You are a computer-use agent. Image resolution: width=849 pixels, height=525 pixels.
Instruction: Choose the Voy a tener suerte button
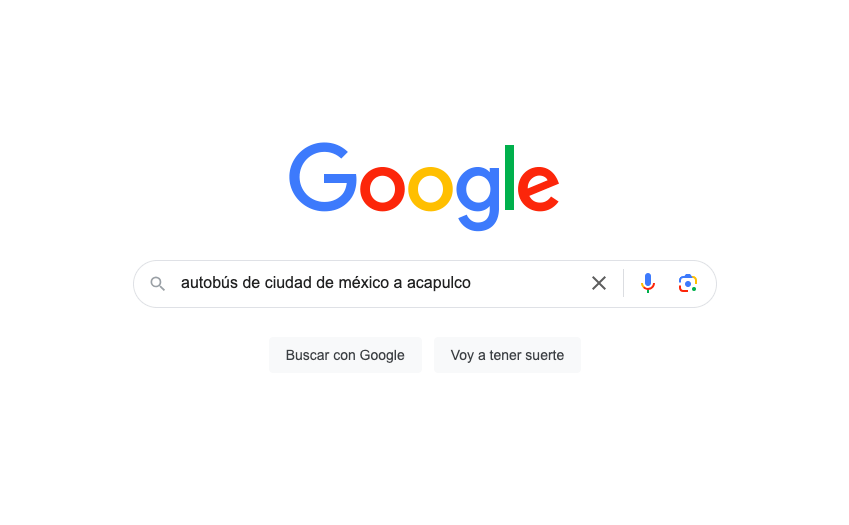point(507,355)
